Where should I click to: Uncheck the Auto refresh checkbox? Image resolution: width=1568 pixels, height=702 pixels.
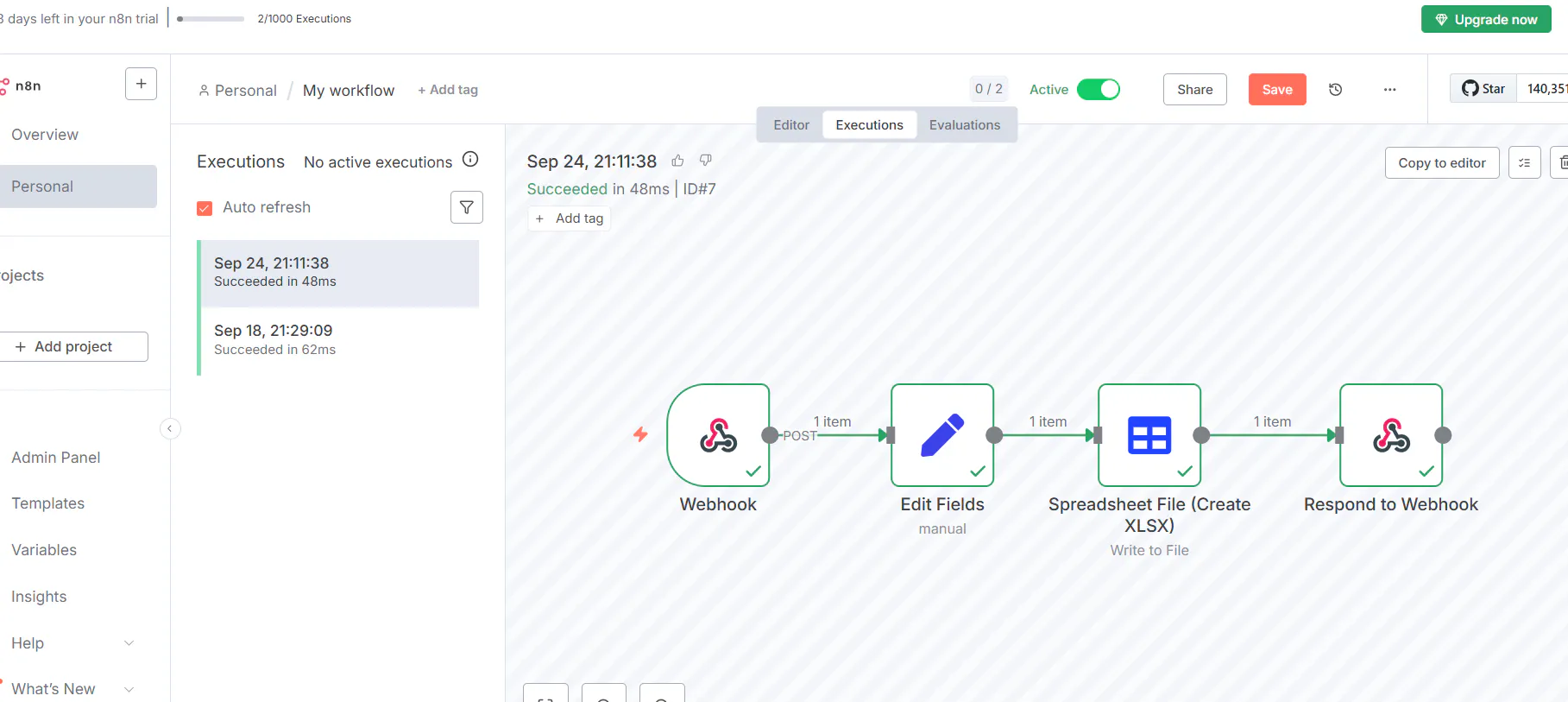205,208
